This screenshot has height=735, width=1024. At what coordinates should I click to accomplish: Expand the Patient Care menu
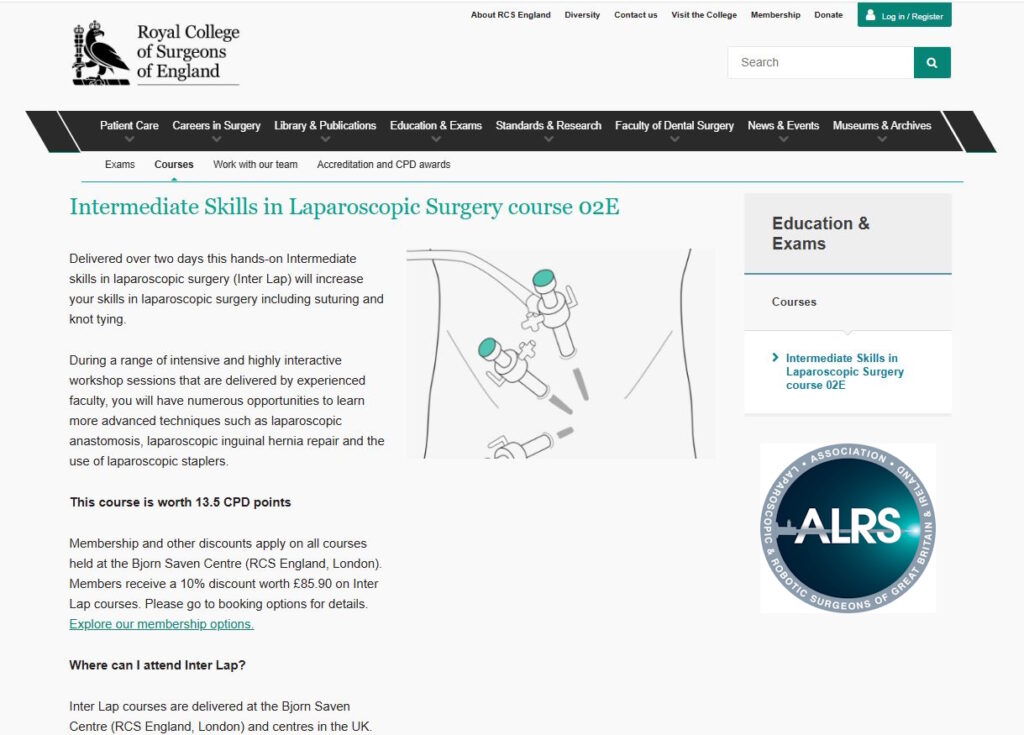[x=129, y=126]
